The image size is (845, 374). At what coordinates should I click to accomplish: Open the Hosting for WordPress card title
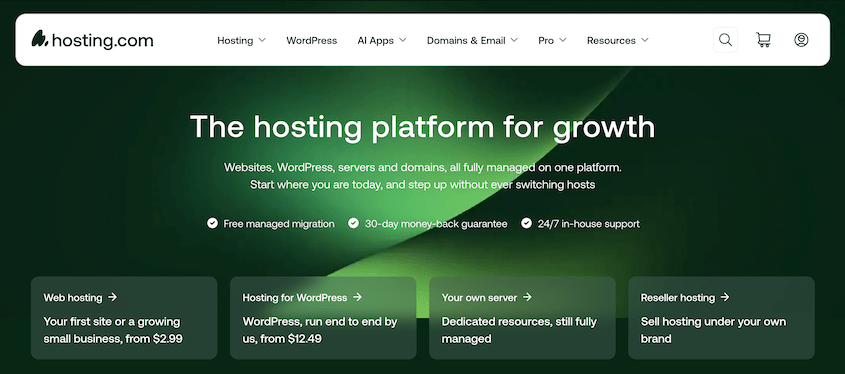click(295, 297)
